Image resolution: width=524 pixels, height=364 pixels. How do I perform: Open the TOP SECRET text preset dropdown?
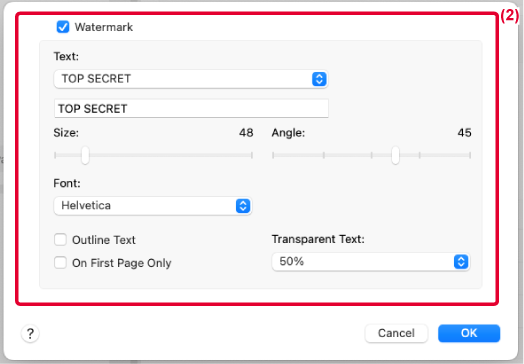(x=191, y=79)
